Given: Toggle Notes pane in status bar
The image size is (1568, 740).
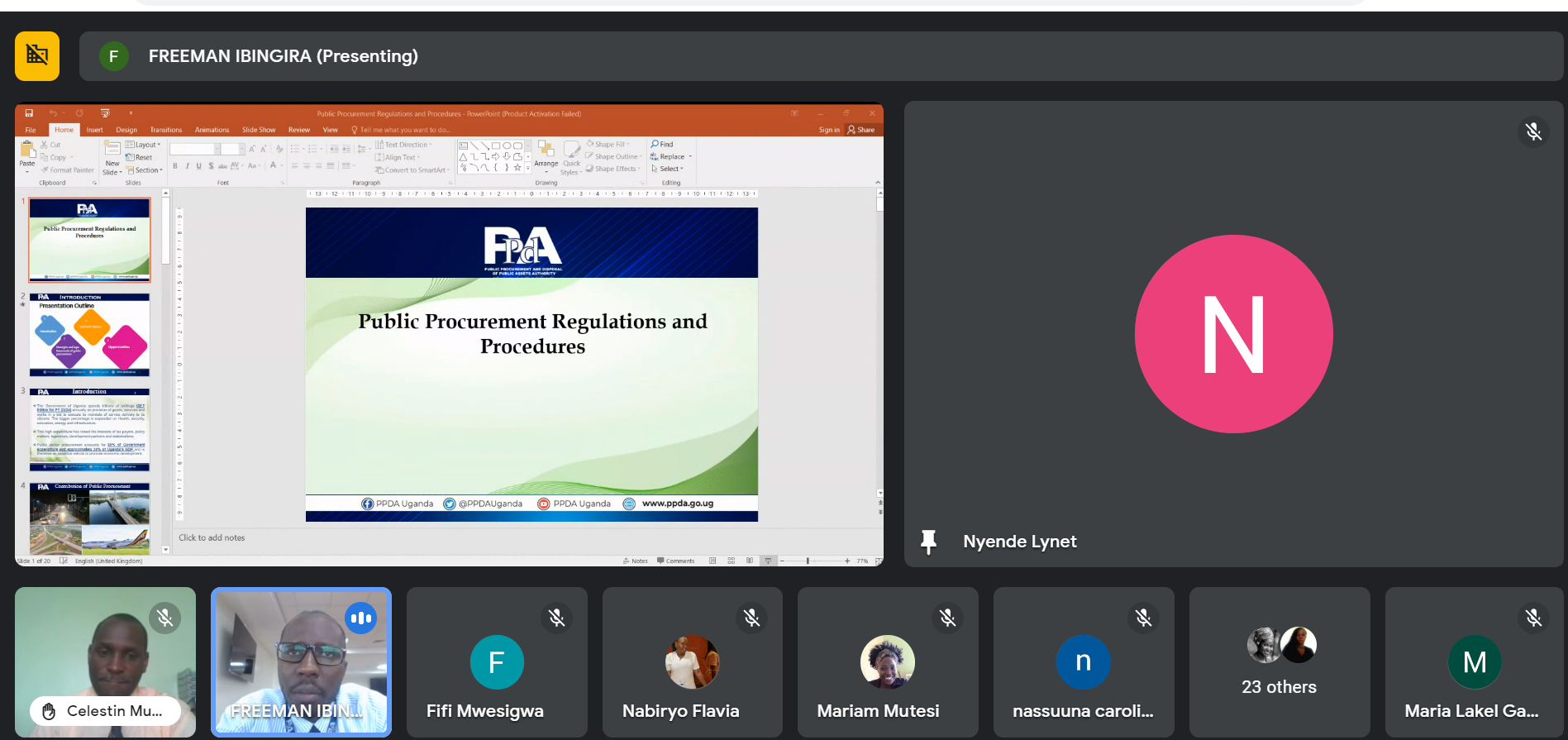Looking at the screenshot, I should tap(636, 561).
